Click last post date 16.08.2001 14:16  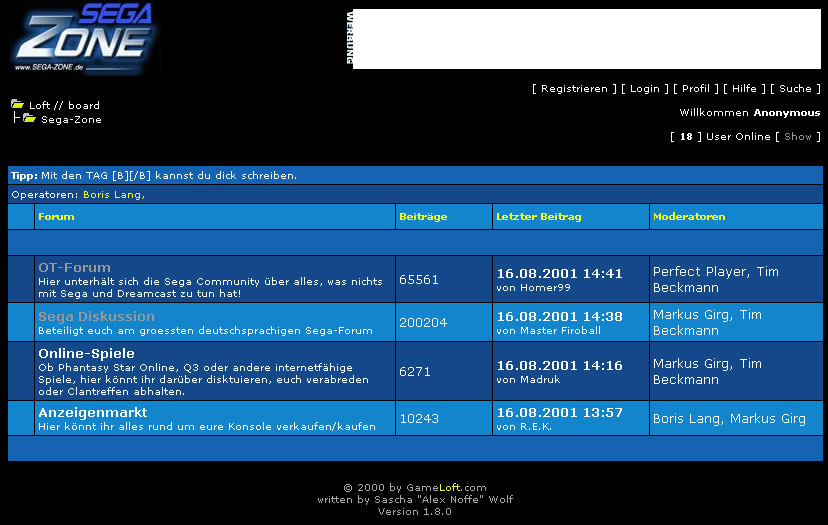pos(559,365)
